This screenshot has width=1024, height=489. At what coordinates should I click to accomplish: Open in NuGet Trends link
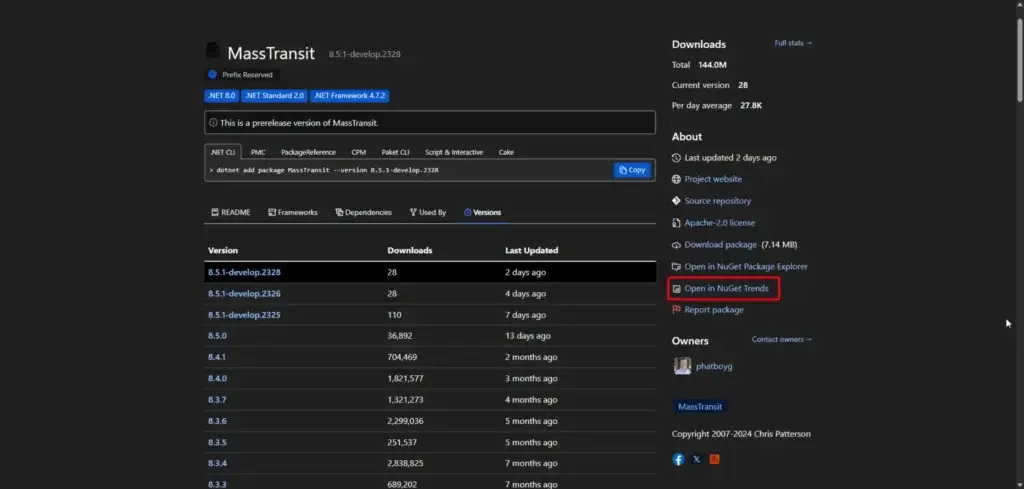pos(726,289)
